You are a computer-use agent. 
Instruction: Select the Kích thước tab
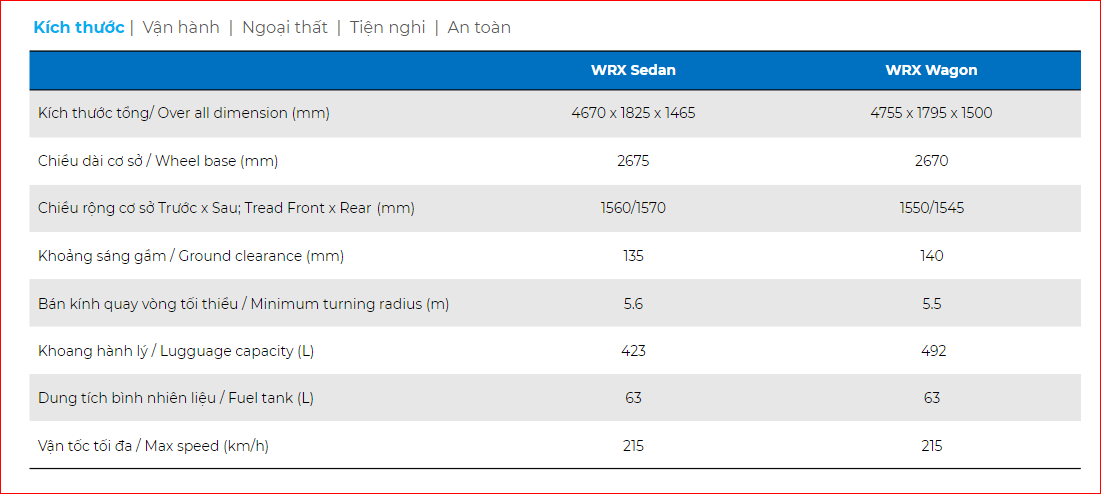[78, 27]
